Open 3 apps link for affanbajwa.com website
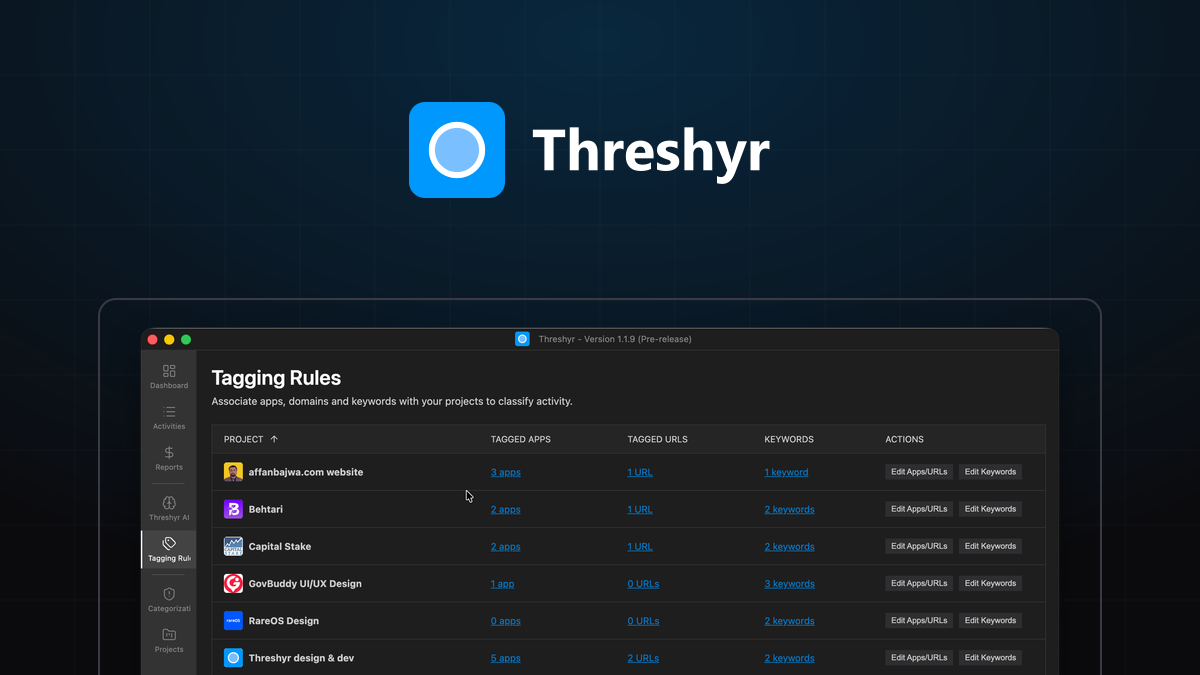 tap(505, 472)
